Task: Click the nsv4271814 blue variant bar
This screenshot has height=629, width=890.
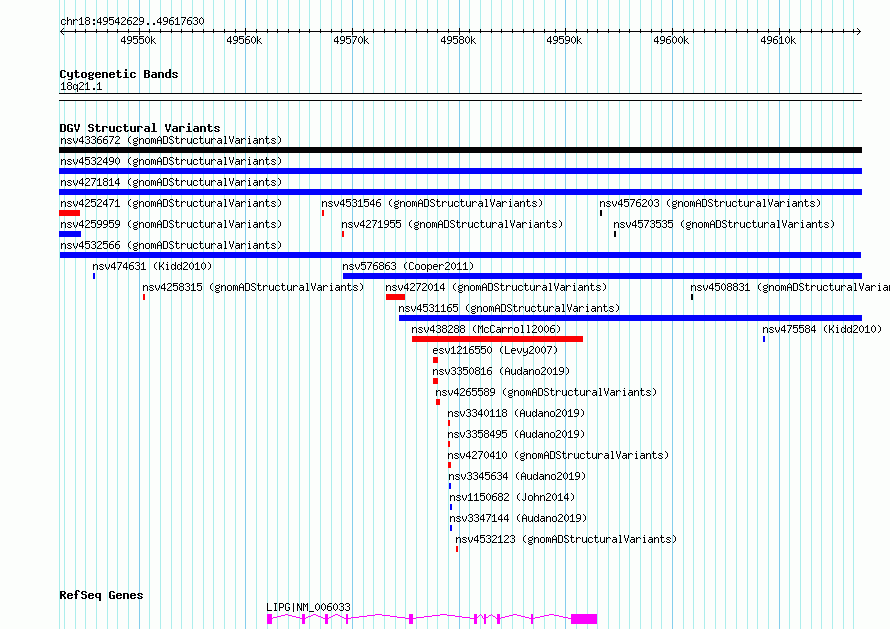Action: click(460, 192)
